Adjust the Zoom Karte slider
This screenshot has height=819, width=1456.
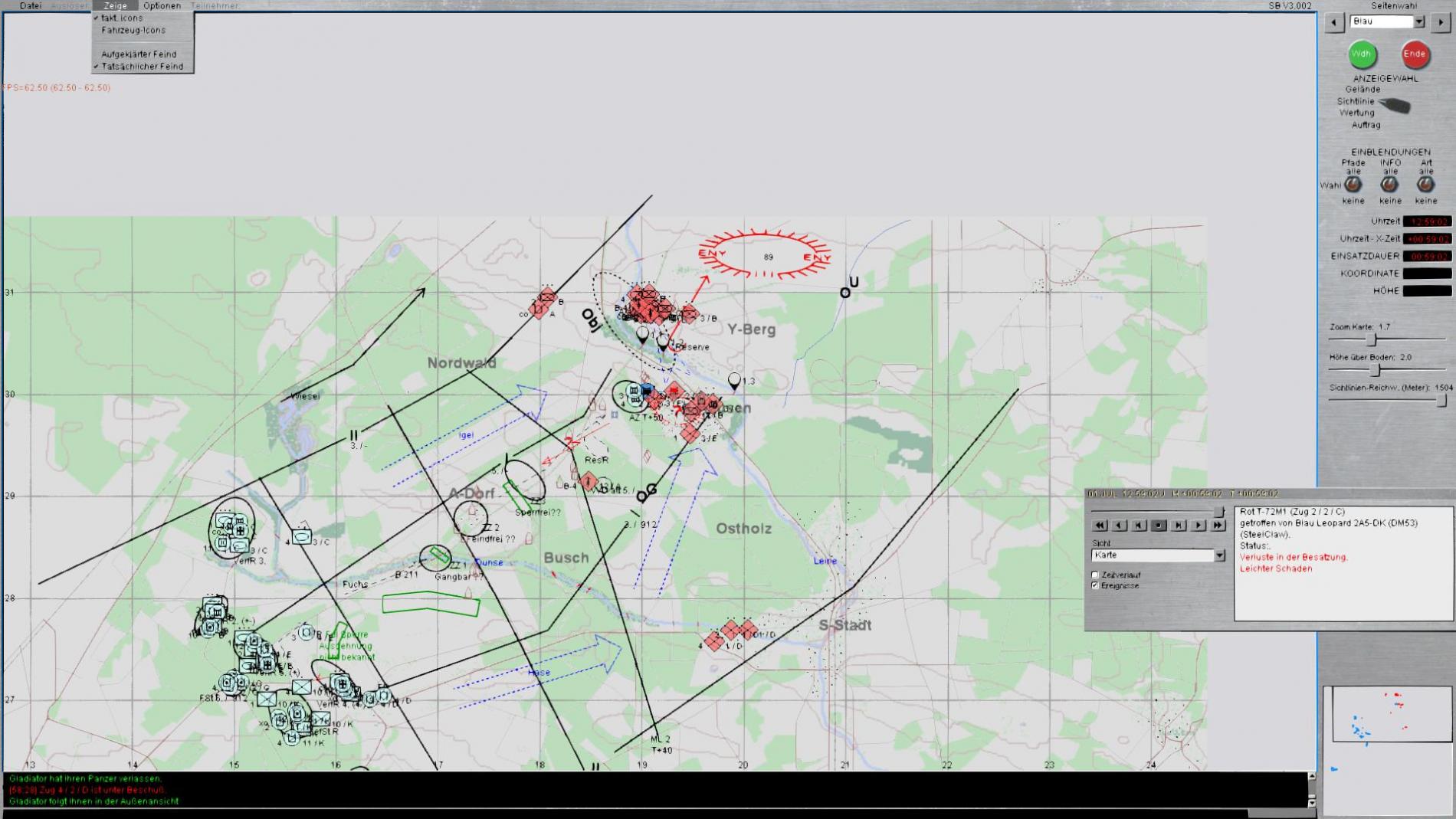(x=1372, y=339)
